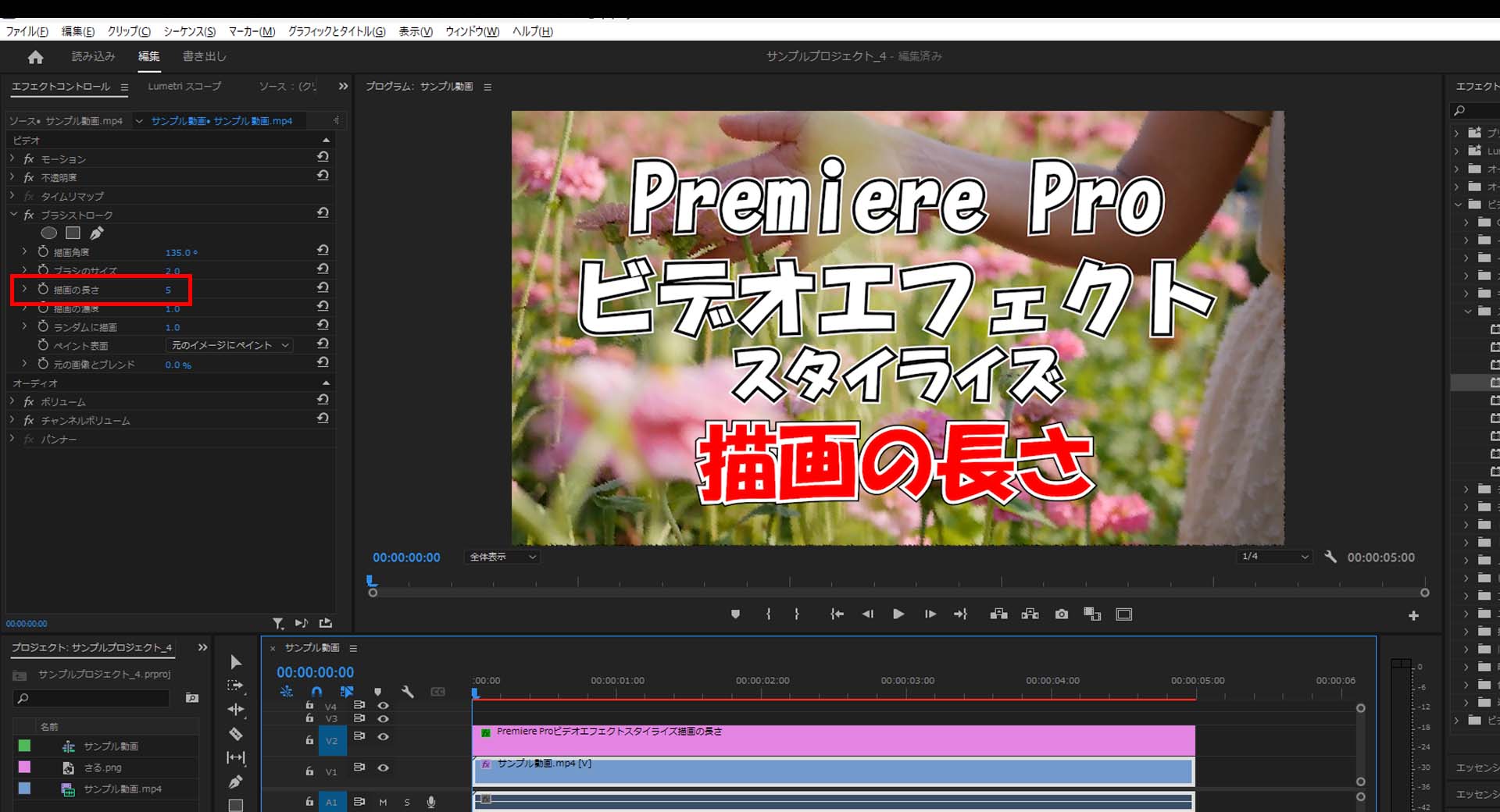Go to Out point
Screen dimensions: 1500x812
tap(961, 614)
